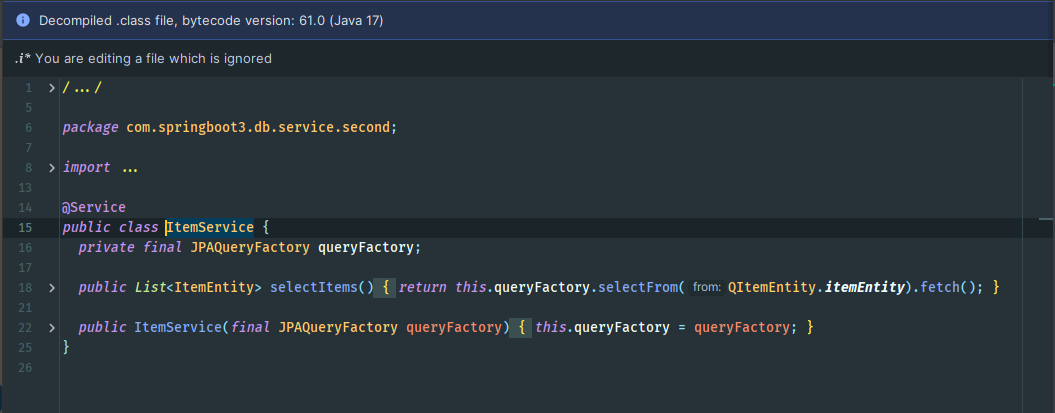The height and width of the screenshot is (413, 1055).
Task: Click the error stripe mark beside line 15
Action: 1046,219
